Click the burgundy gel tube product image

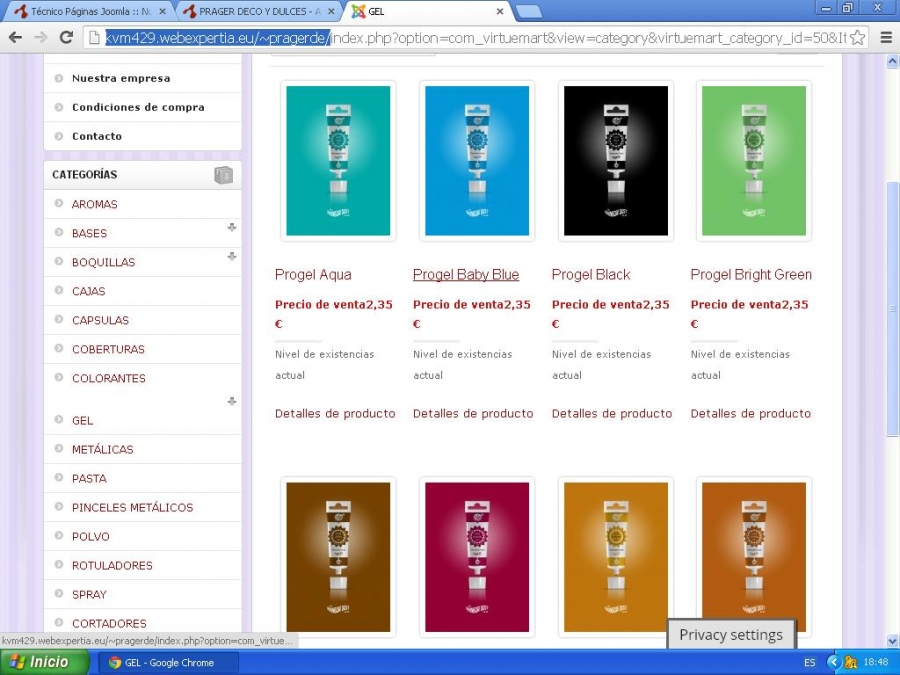[x=477, y=557]
